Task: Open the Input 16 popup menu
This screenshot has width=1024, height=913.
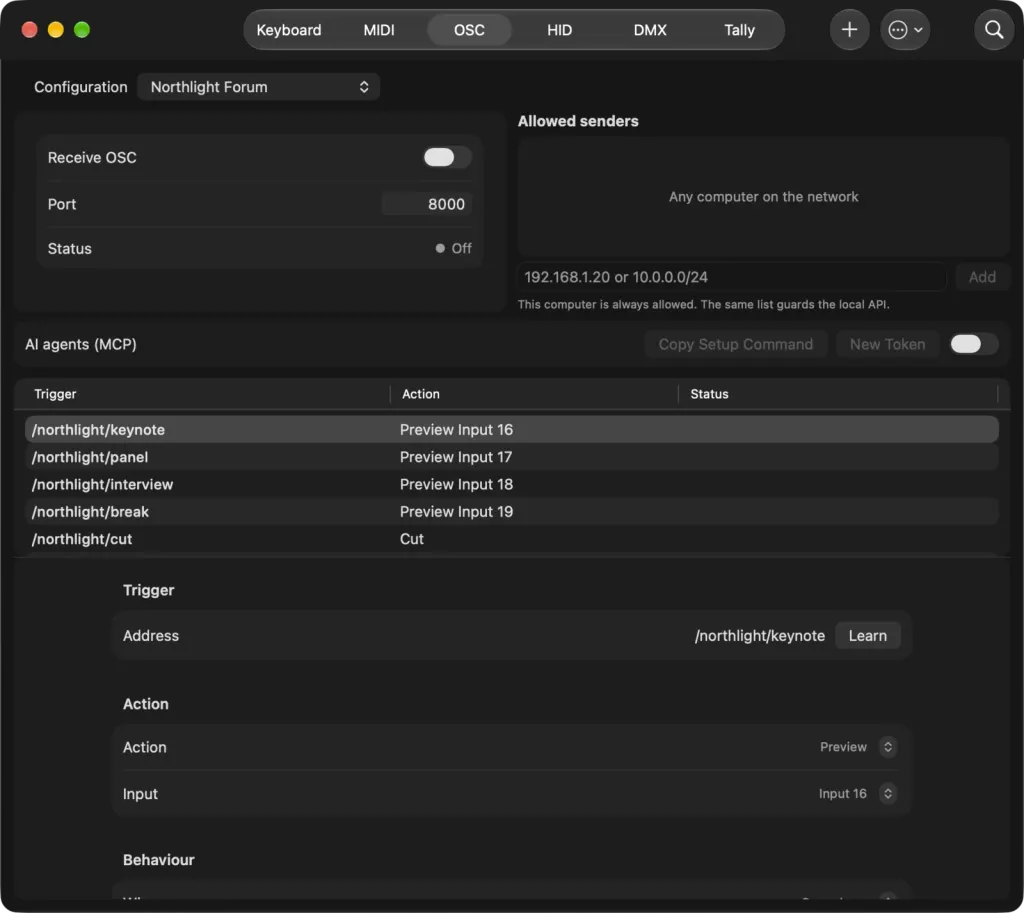Action: tap(858, 793)
